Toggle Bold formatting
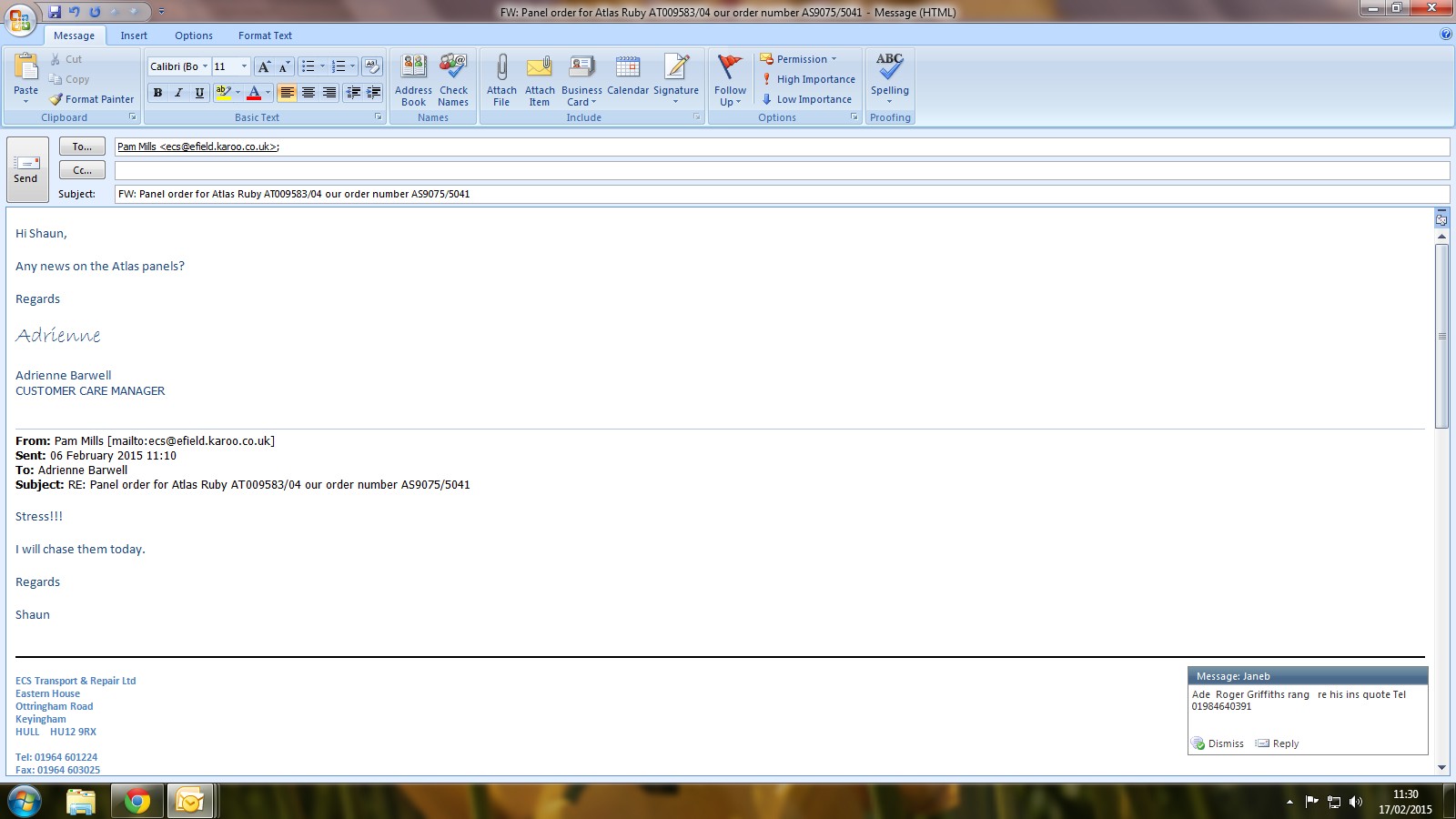Viewport: 1456px width, 819px height. click(158, 93)
